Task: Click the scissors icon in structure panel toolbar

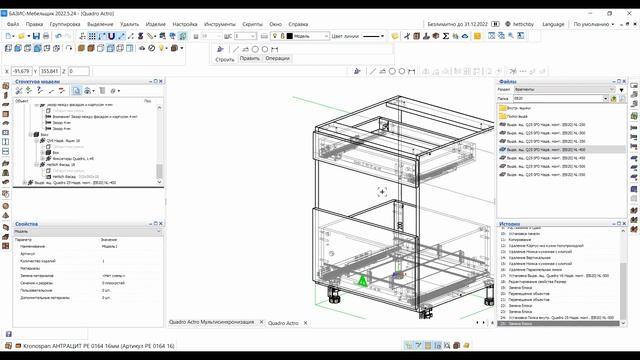Action: [19, 90]
